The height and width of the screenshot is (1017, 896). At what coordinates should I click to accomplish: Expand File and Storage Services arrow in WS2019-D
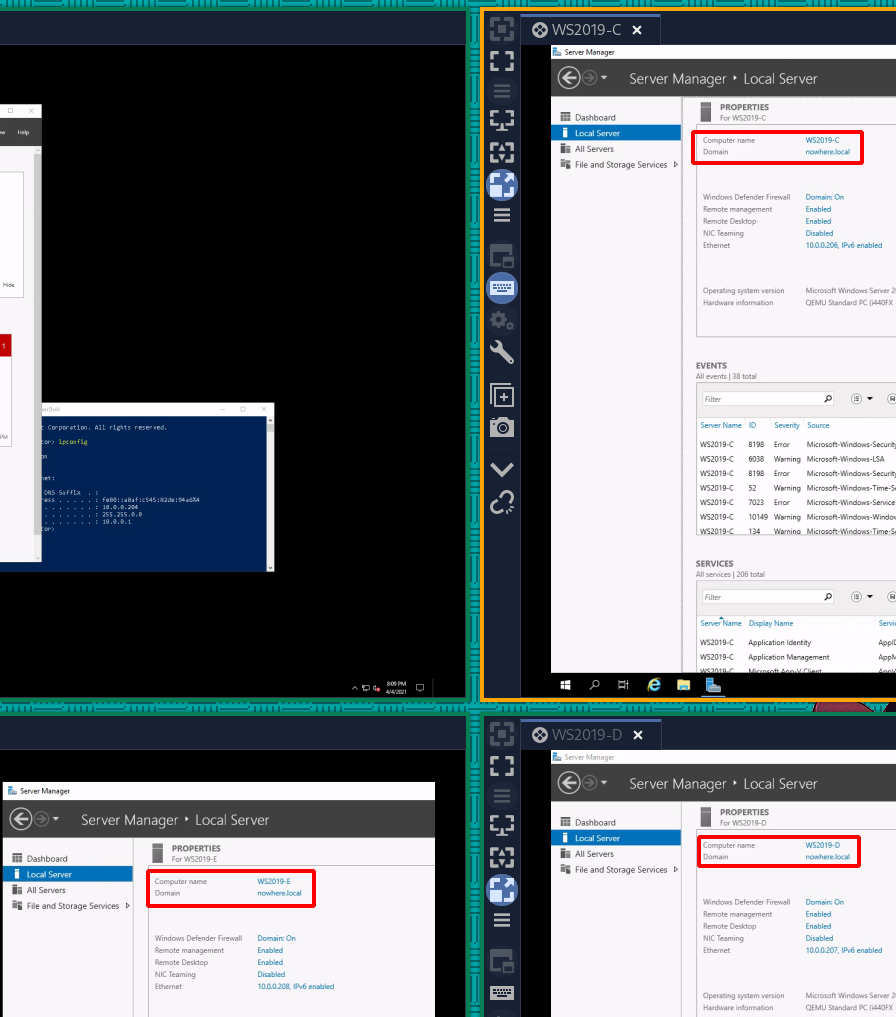pyautogui.click(x=676, y=870)
